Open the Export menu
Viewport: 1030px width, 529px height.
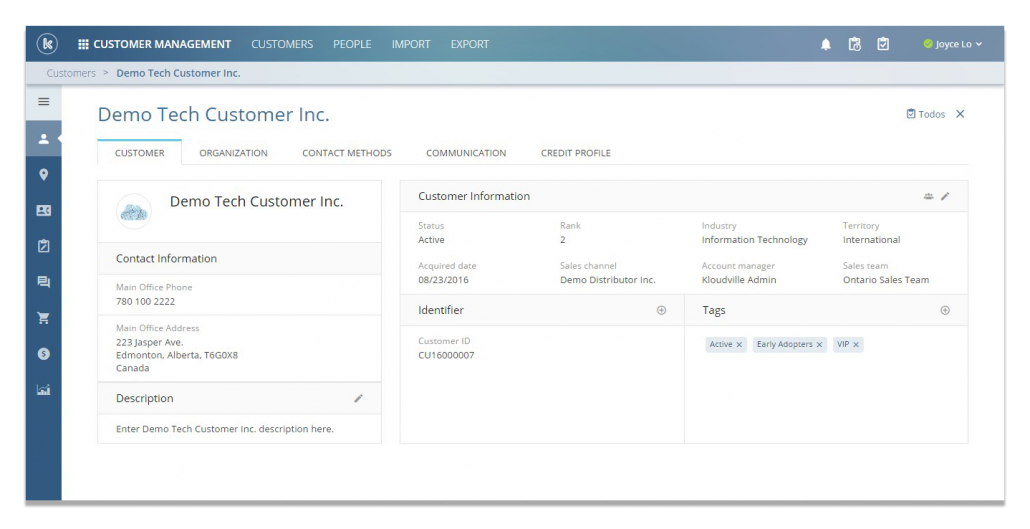click(470, 44)
